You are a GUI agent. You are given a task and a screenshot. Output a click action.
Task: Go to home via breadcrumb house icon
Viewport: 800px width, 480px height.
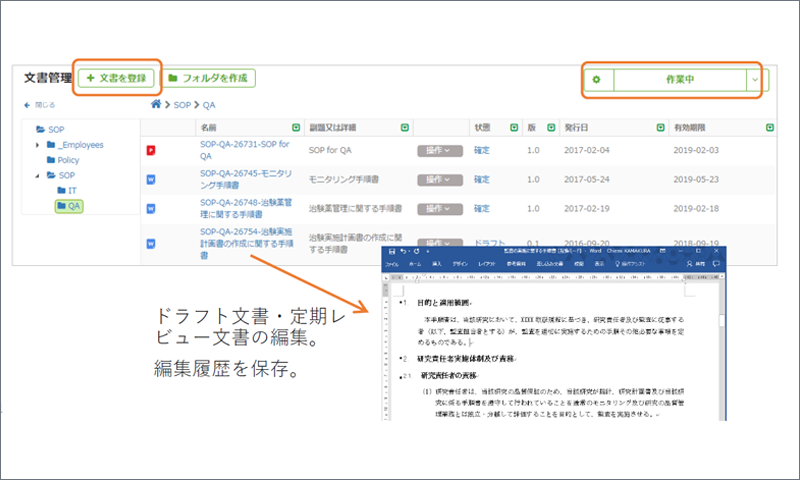(156, 104)
